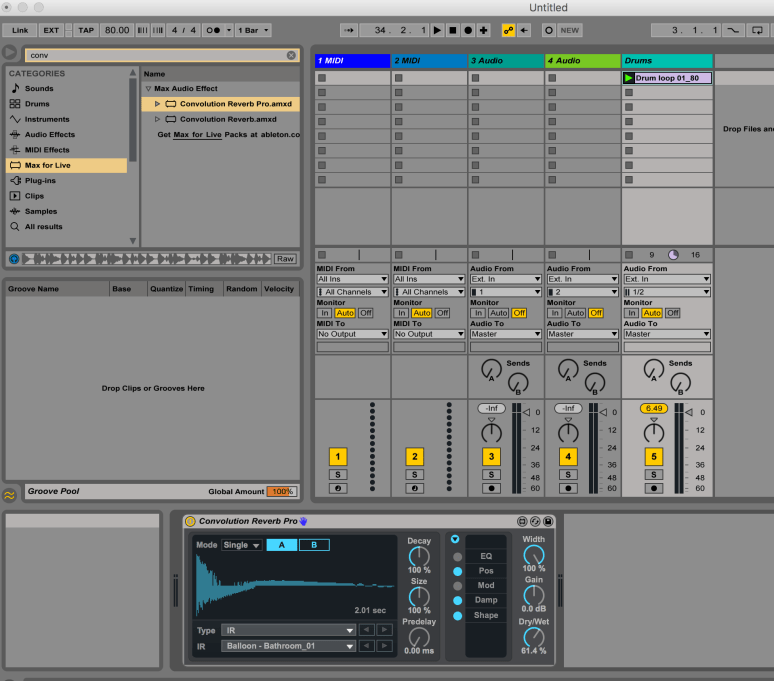Viewport: 774px width, 681px height.
Task: Click the Link button
Action: point(20,30)
